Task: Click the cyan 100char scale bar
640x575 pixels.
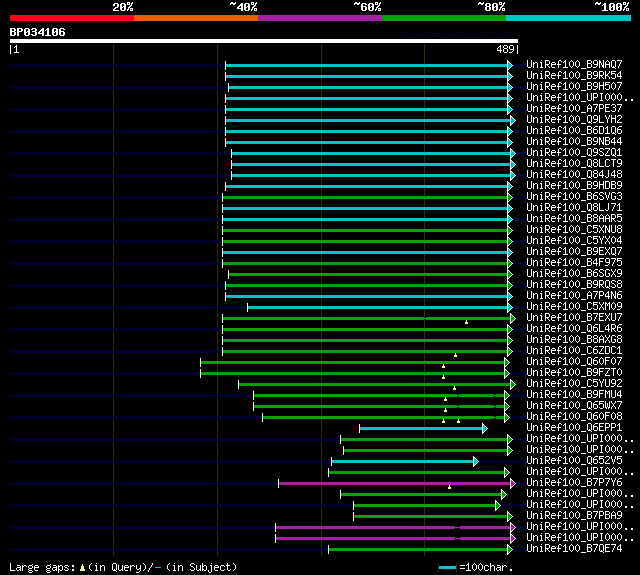Action: click(x=447, y=567)
